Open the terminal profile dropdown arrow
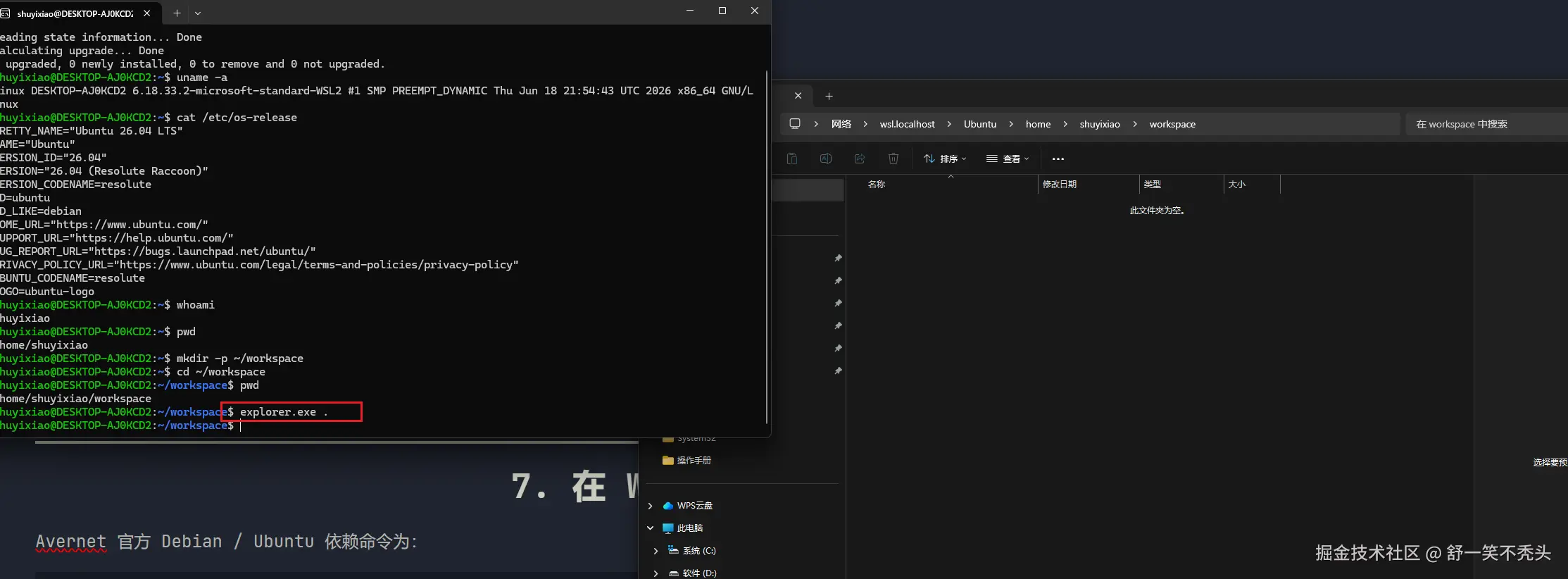The width and height of the screenshot is (1568, 579). (198, 13)
